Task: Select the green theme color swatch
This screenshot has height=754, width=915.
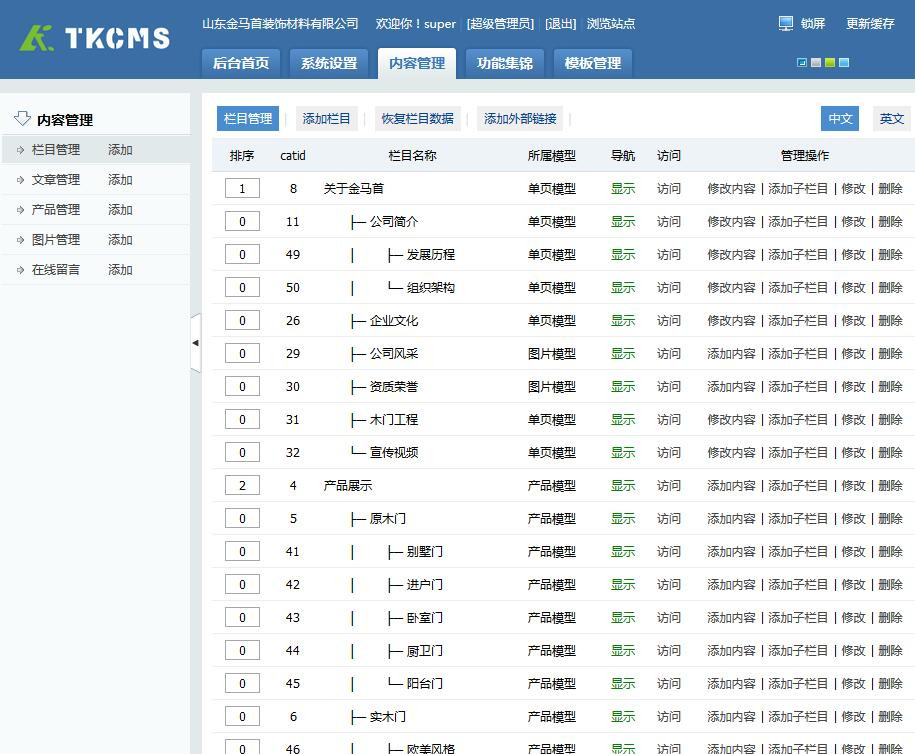Action: tap(830, 63)
